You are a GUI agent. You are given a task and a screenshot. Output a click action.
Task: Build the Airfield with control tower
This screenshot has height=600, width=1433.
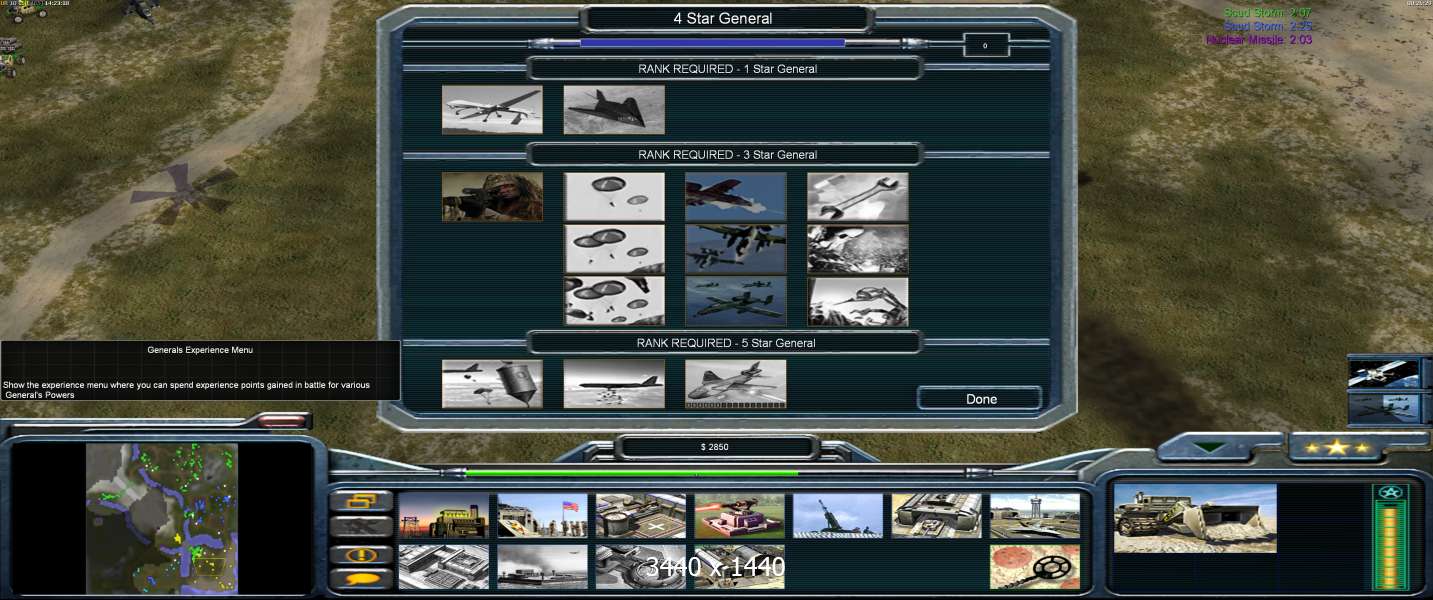(x=1035, y=516)
